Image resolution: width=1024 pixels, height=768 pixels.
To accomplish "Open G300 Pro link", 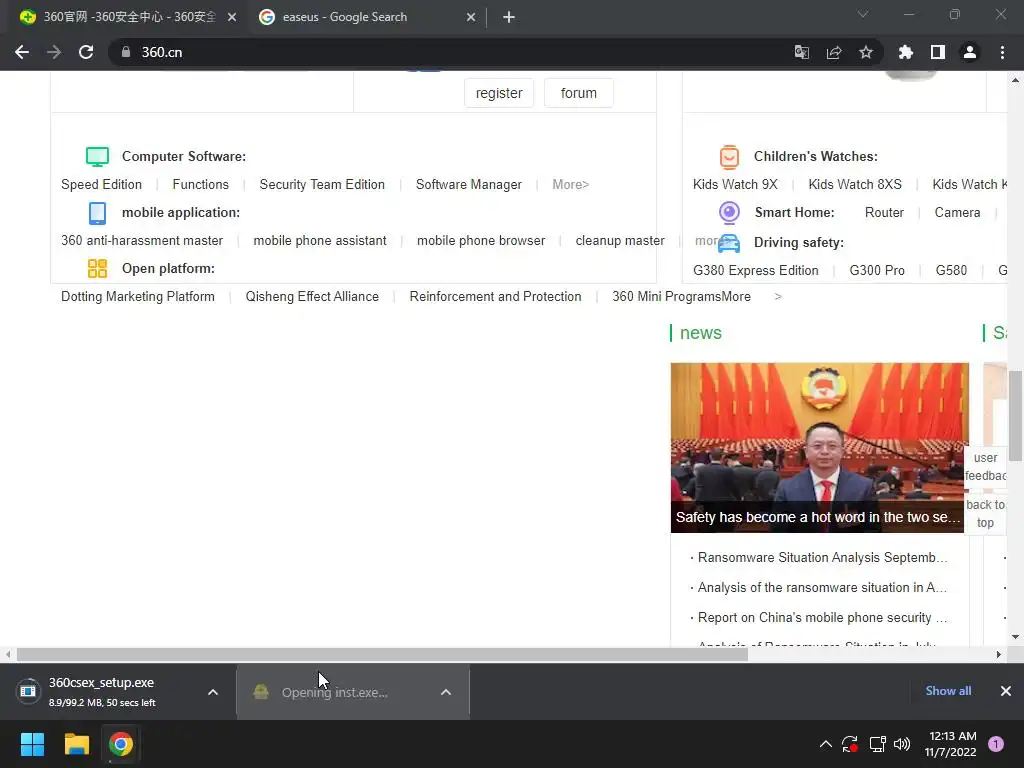I will click(877, 271).
